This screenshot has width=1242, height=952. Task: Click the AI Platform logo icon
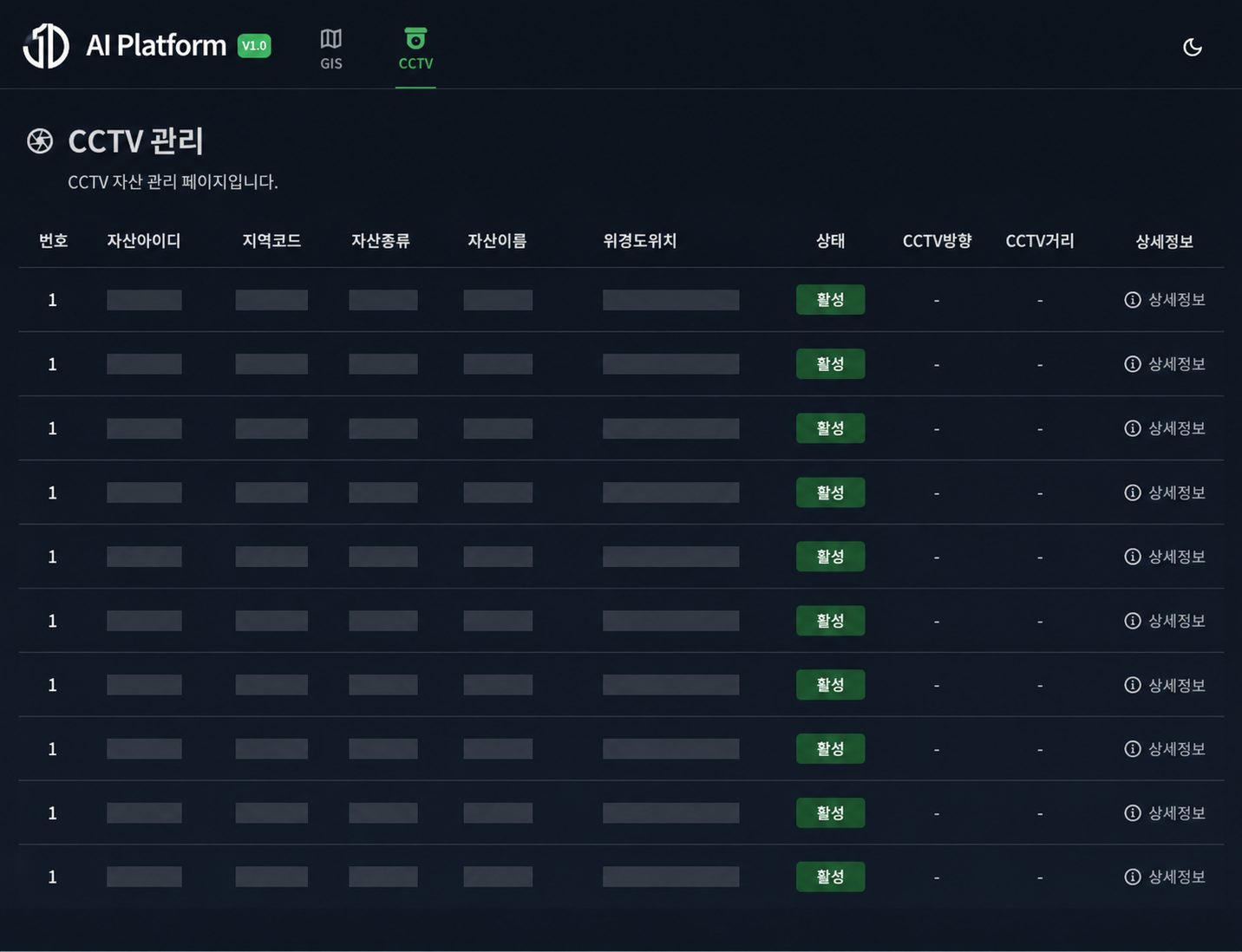[46, 45]
